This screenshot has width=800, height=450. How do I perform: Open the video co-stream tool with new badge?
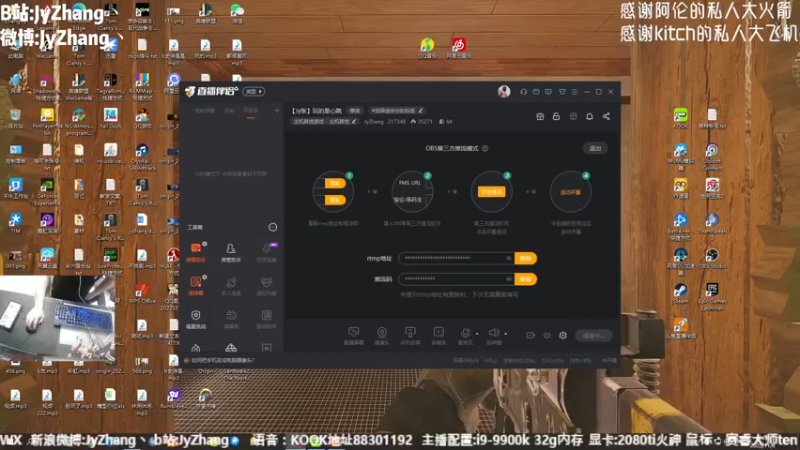click(266, 252)
